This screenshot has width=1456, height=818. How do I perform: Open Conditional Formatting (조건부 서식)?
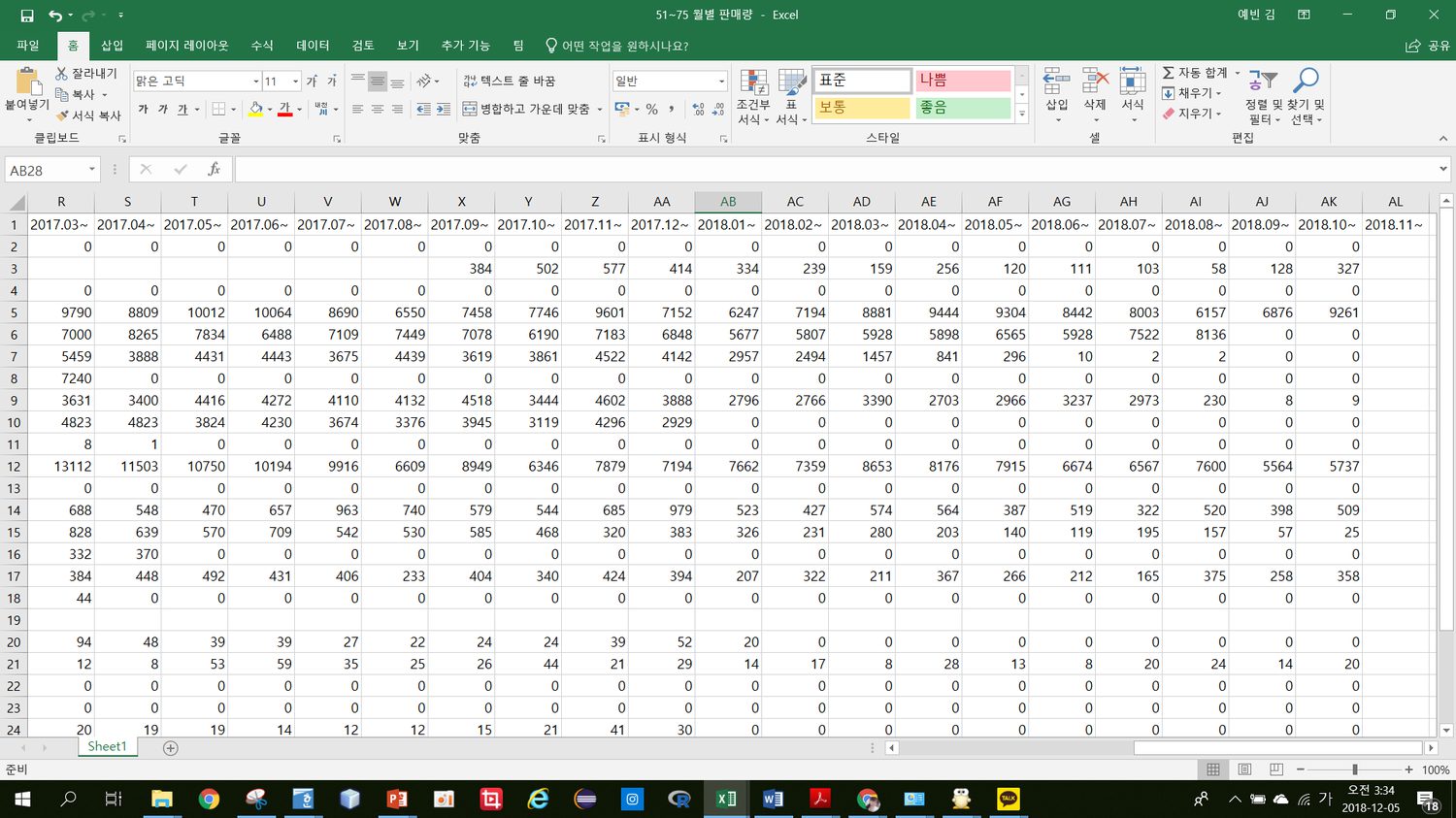[x=753, y=97]
